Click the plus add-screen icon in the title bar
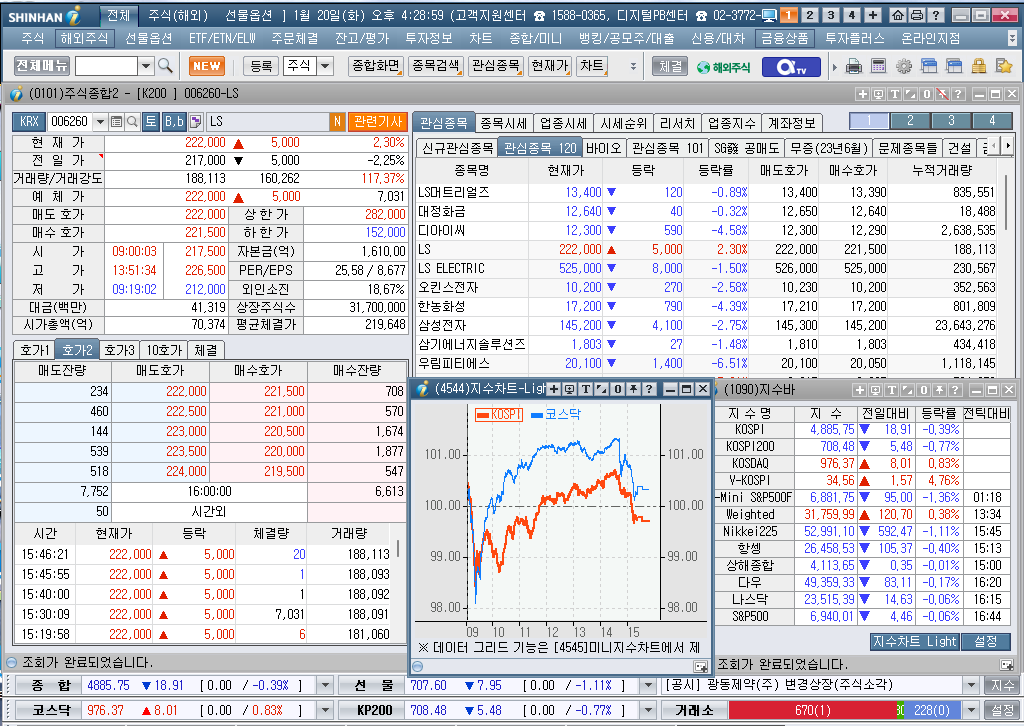 873,15
